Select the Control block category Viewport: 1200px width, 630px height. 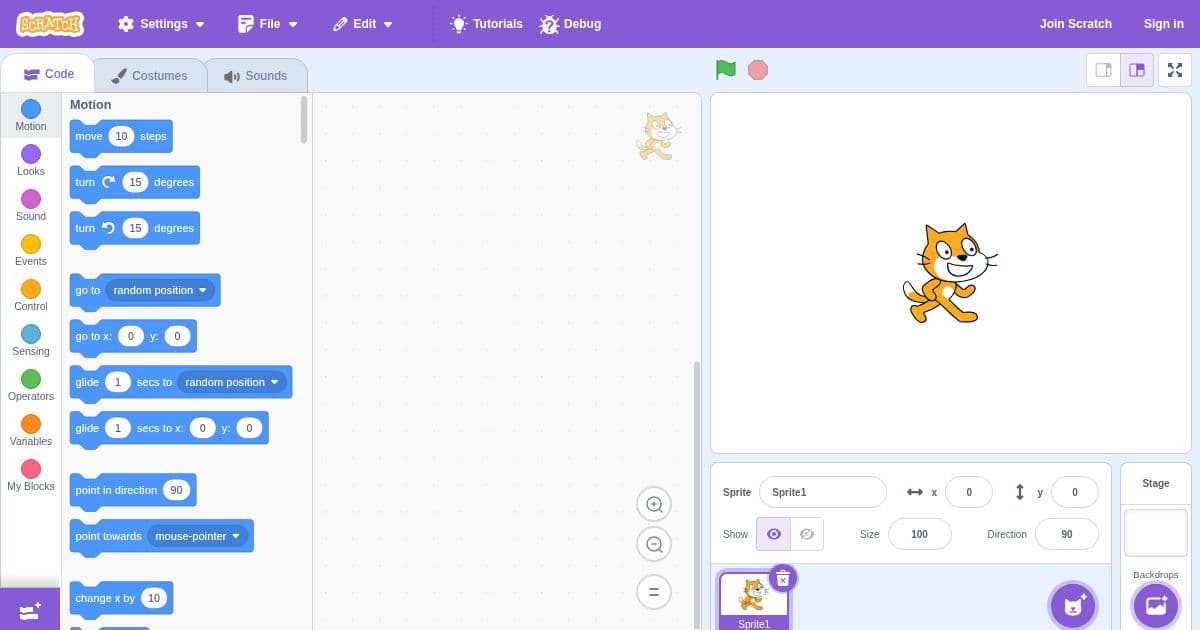tap(31, 296)
